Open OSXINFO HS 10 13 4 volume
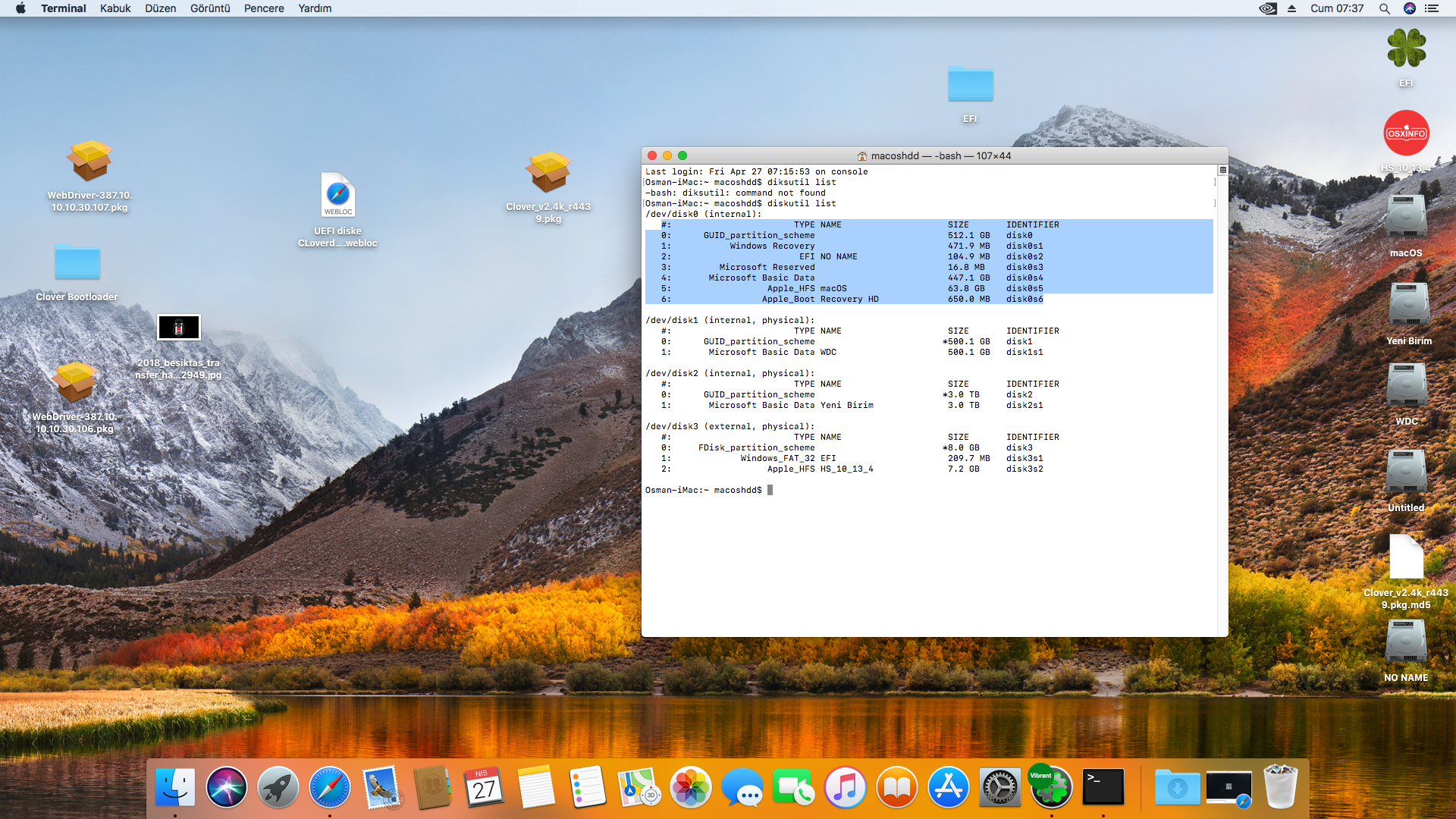Screen dimensions: 1456x819 coord(1406,133)
